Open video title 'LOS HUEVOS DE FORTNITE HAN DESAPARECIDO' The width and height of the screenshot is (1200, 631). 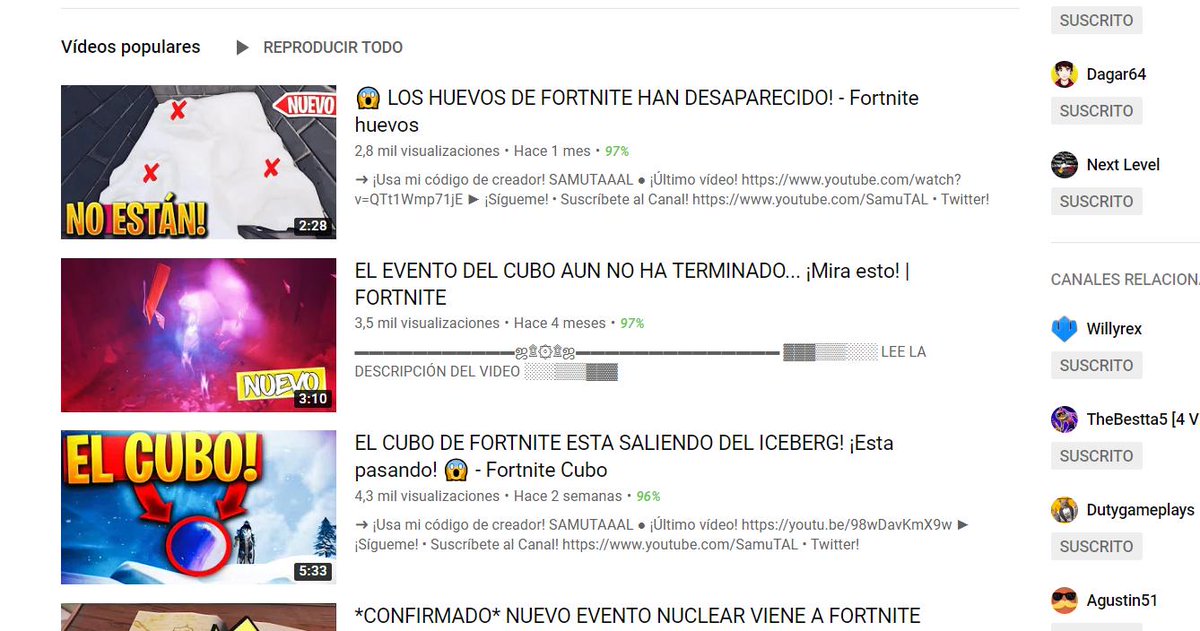coord(636,111)
